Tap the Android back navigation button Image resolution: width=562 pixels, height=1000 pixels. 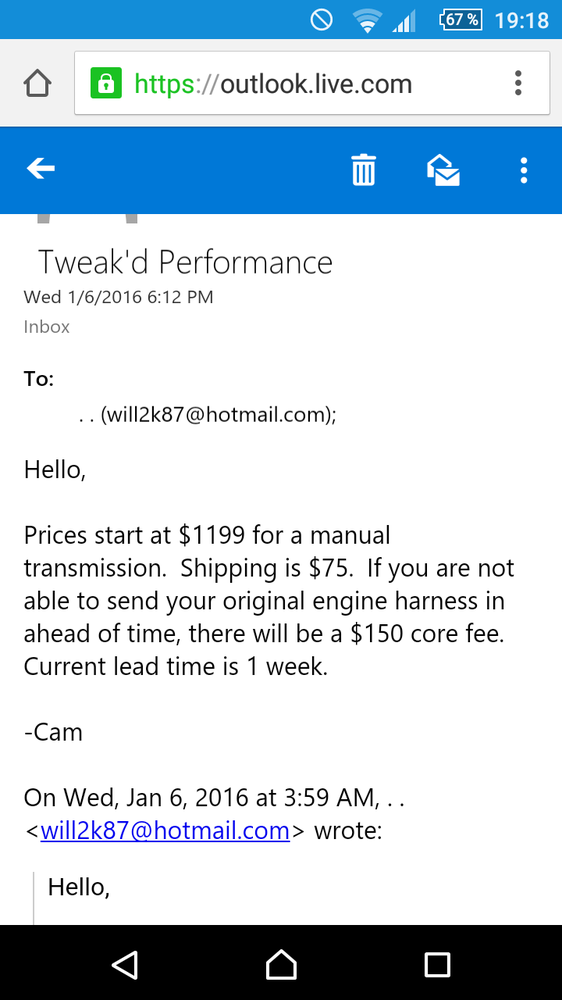click(125, 964)
